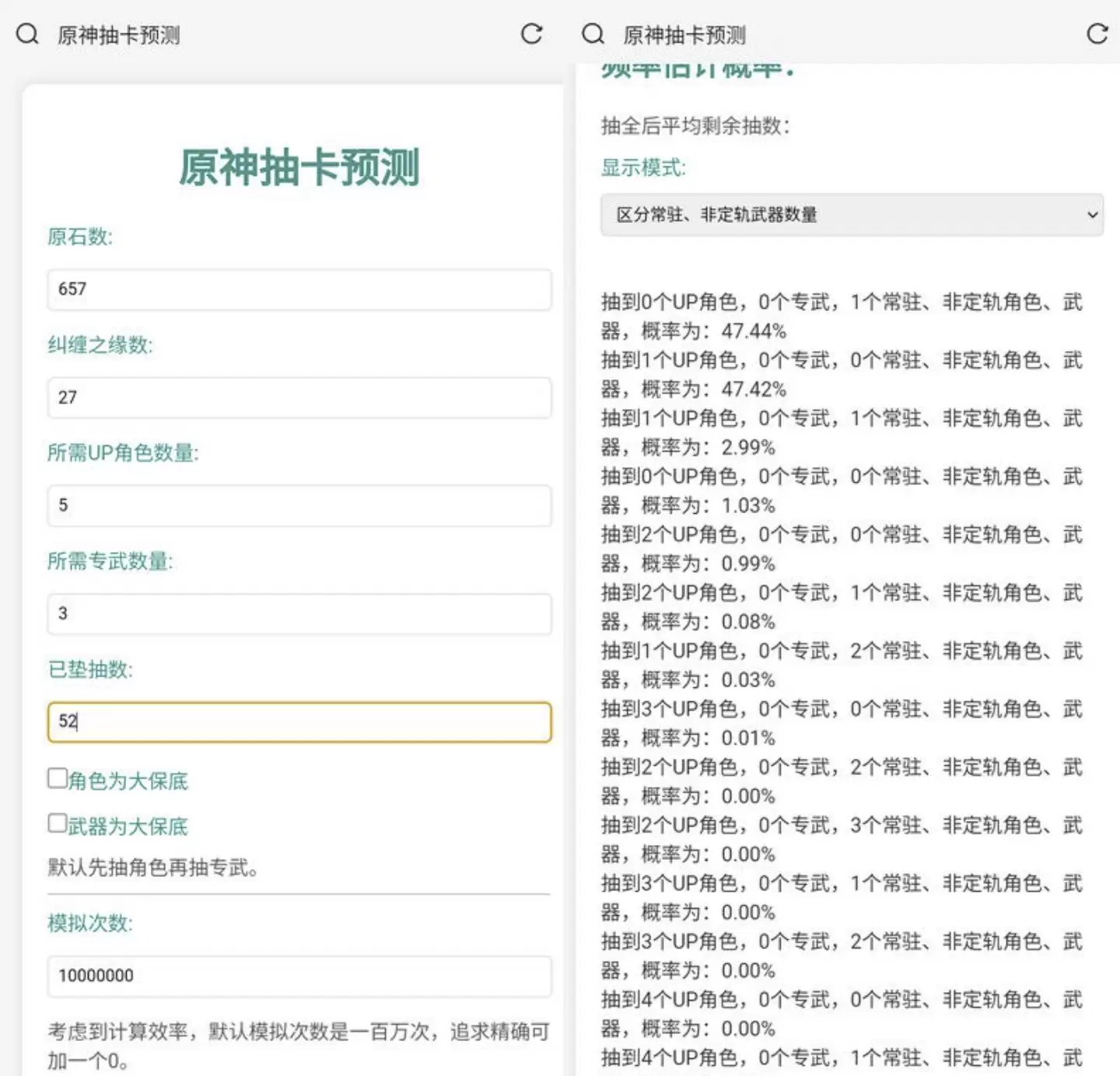This screenshot has height=1076, width=1120.
Task: Click the result line with probability 1.03%
Action: coord(842,491)
